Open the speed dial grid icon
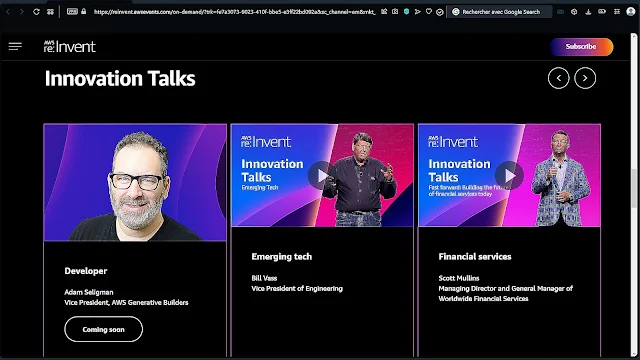 click(50, 12)
